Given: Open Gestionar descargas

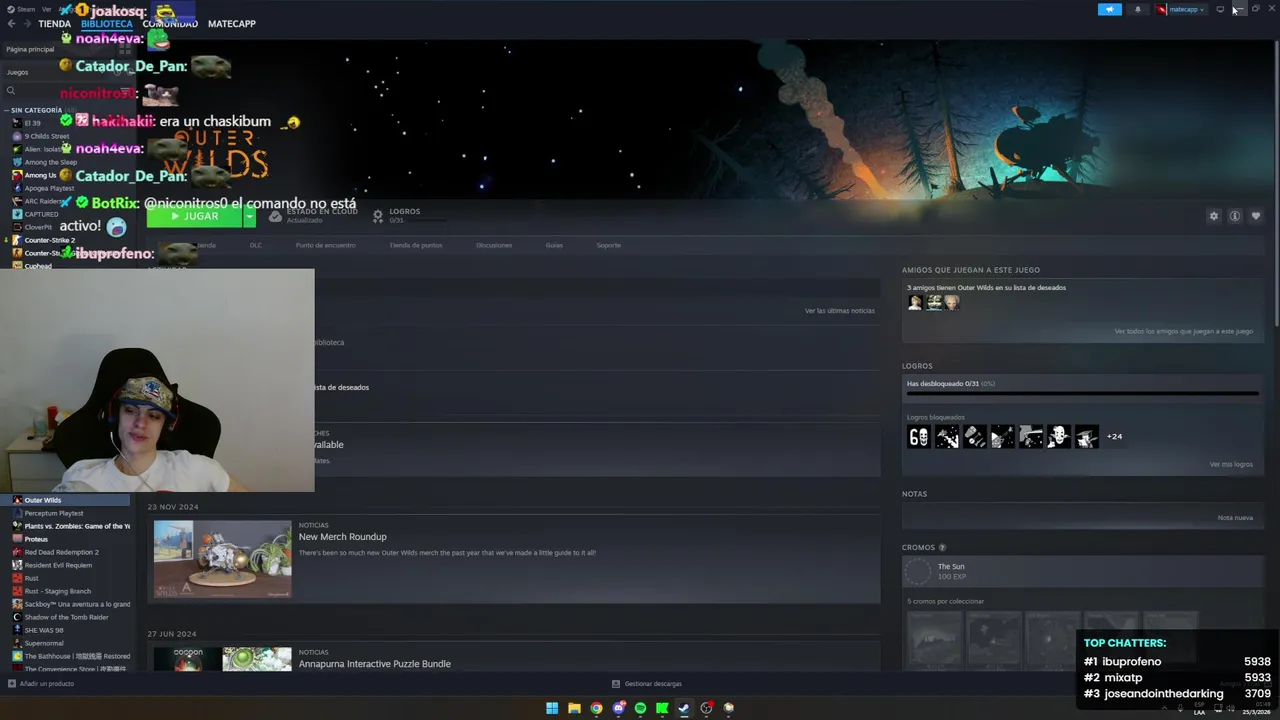Looking at the screenshot, I should coord(647,684).
